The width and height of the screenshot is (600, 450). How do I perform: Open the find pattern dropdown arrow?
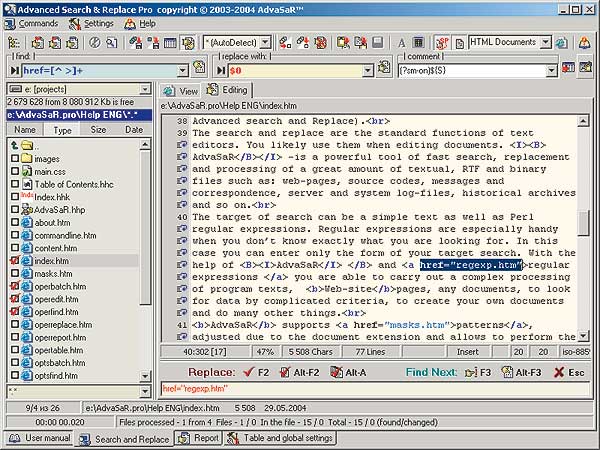(183, 71)
